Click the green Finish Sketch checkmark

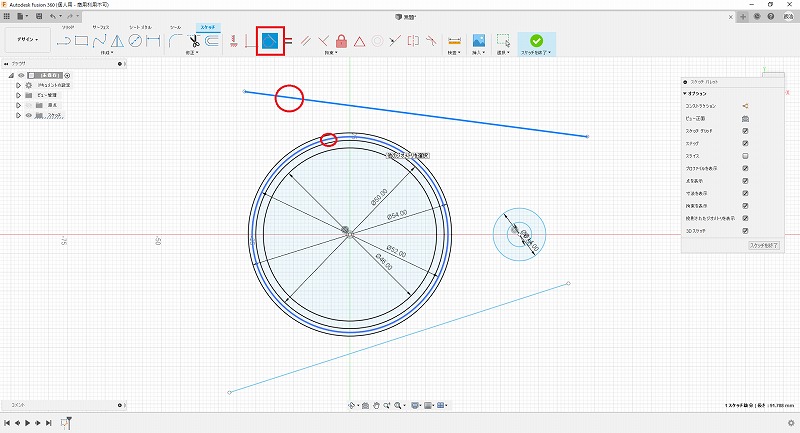[x=537, y=41]
